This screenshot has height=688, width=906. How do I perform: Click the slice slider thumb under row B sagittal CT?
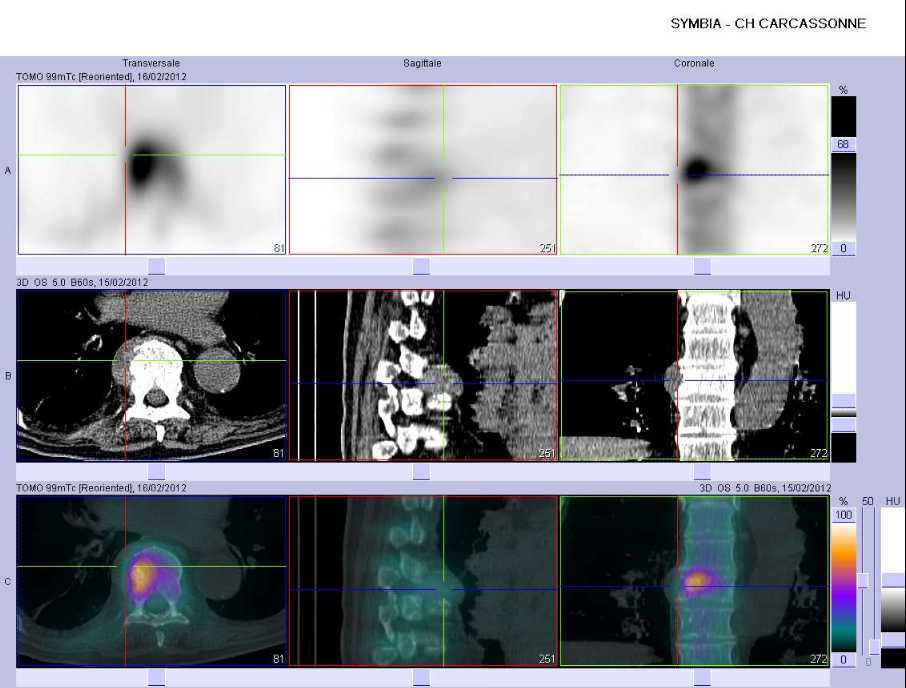[421, 472]
